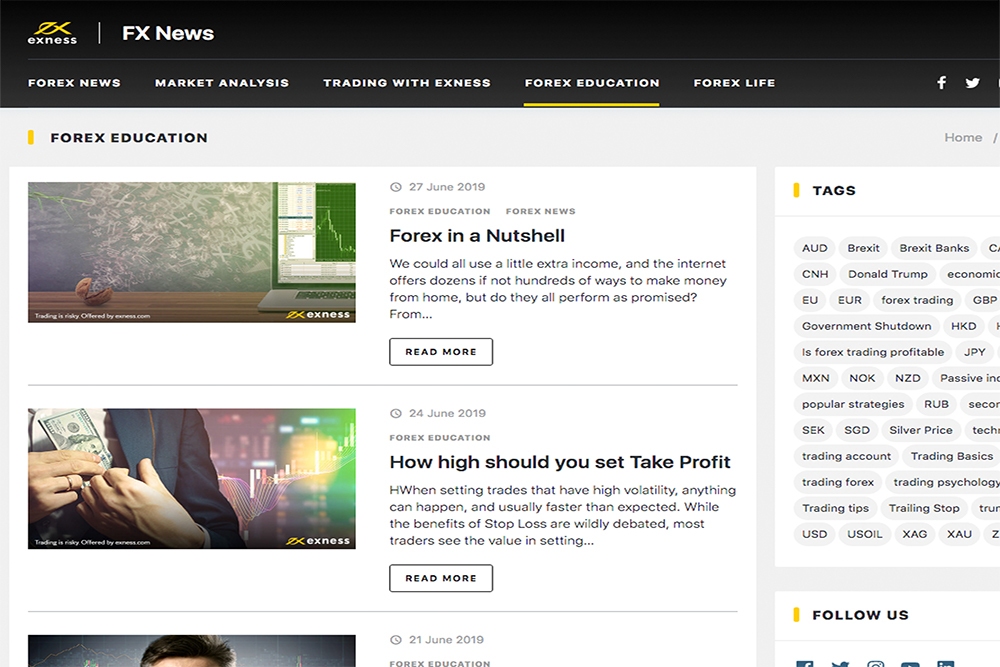Select the AUD tag
This screenshot has height=667, width=1000.
coord(814,248)
